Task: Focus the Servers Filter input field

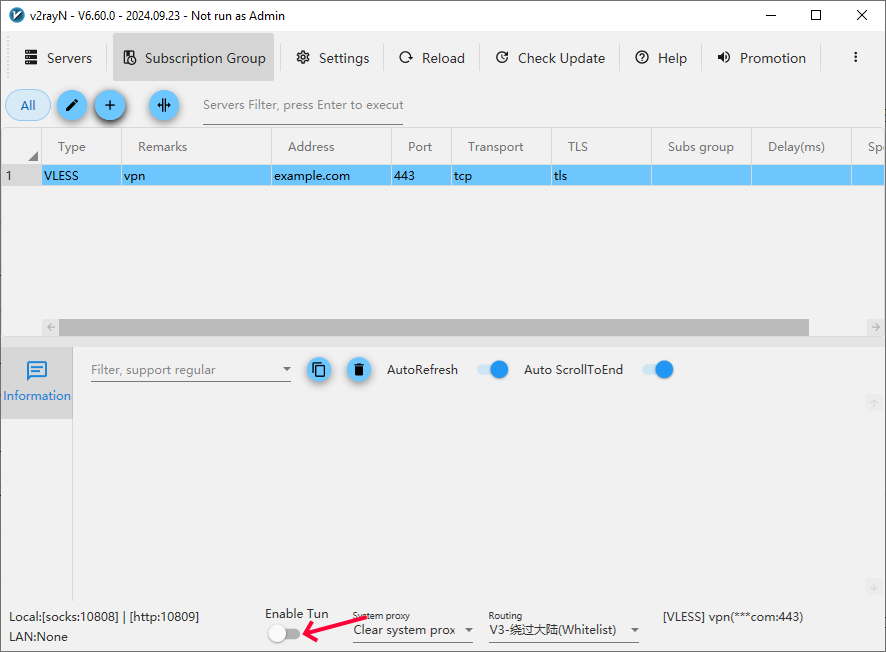Action: [x=303, y=105]
